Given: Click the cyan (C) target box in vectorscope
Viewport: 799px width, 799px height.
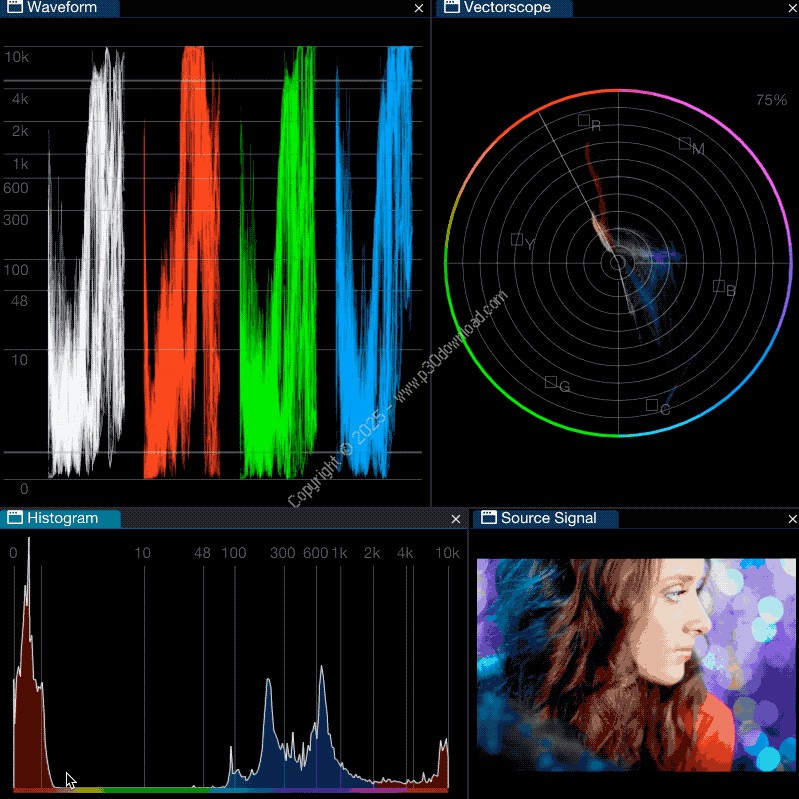Looking at the screenshot, I should 652,405.
